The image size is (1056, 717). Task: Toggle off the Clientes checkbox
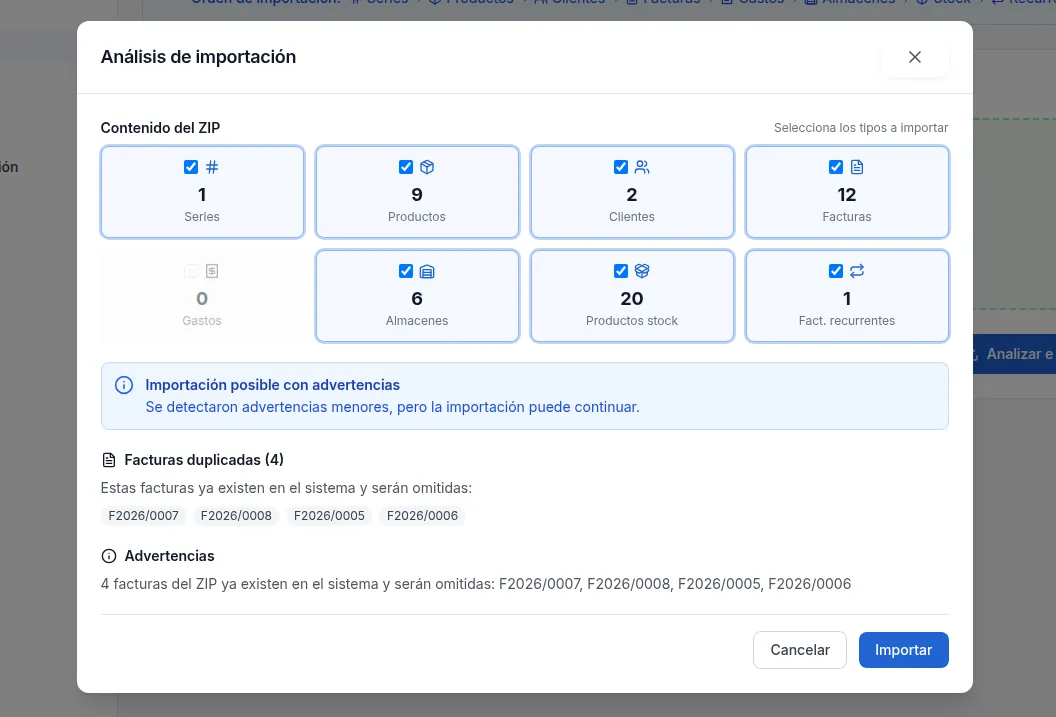tap(621, 167)
